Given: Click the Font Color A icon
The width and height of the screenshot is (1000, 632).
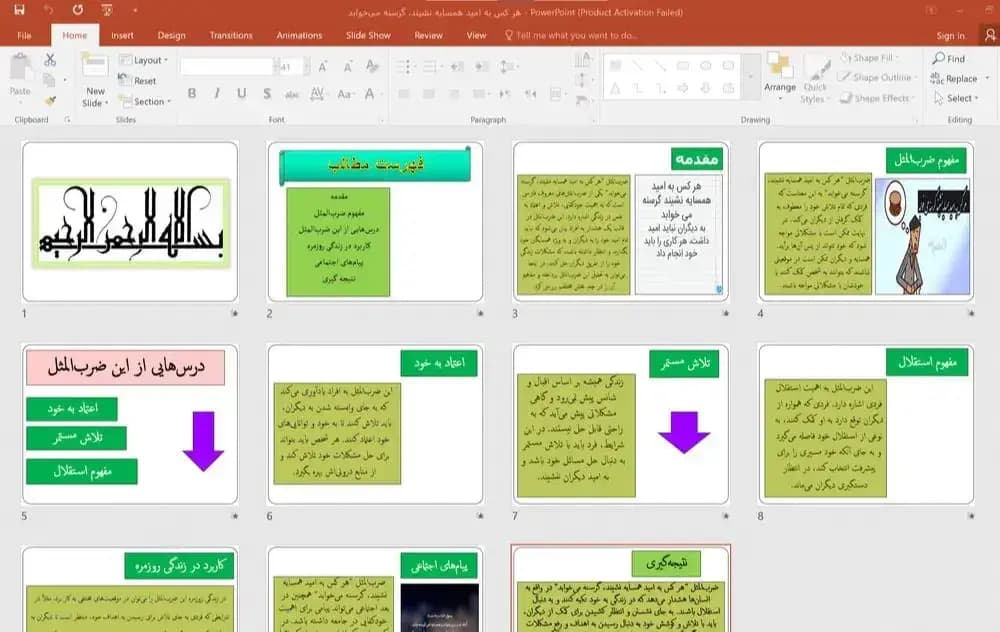Looking at the screenshot, I should (370, 94).
